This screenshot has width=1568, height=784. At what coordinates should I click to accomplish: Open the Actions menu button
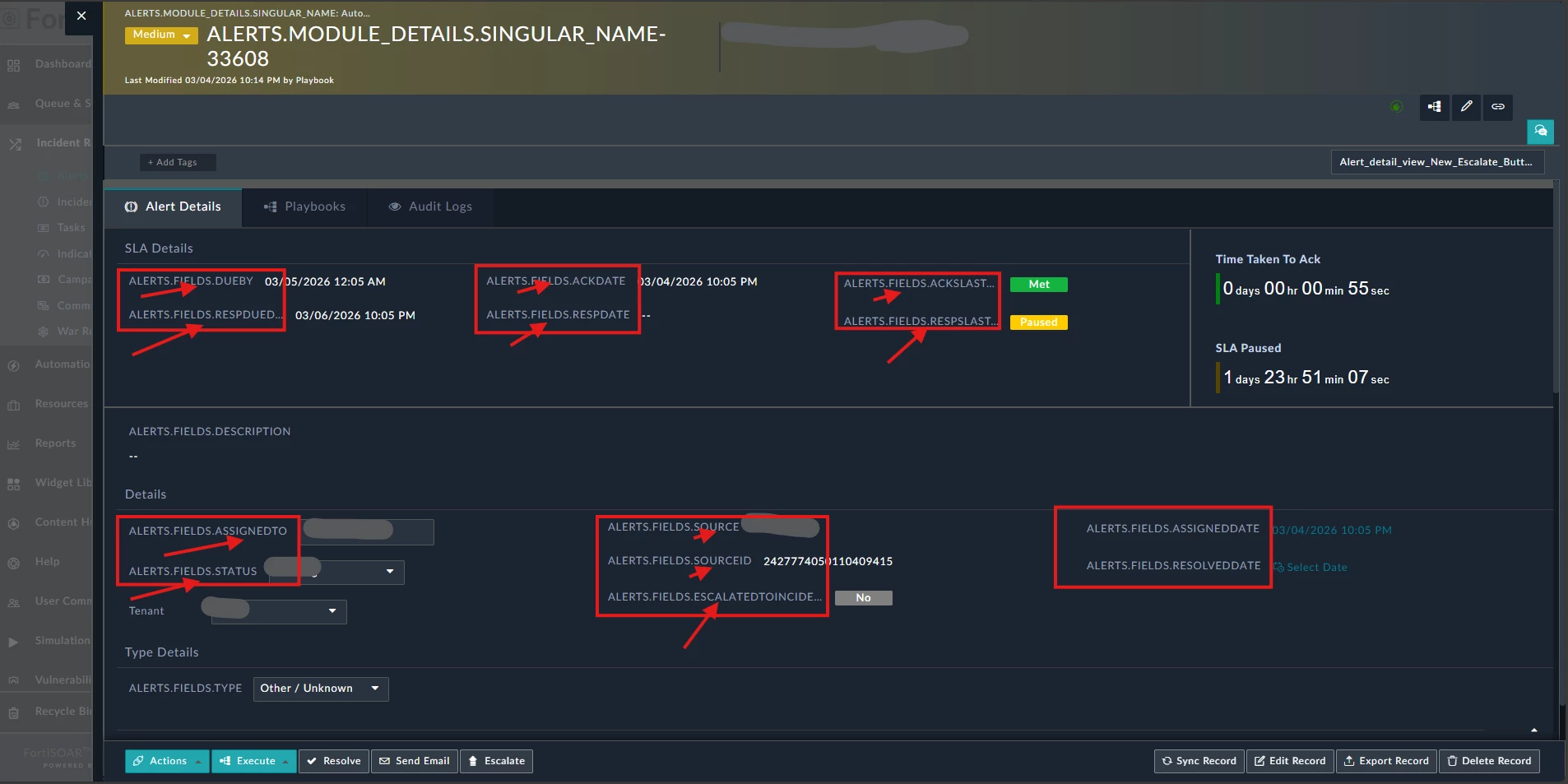[x=168, y=761]
